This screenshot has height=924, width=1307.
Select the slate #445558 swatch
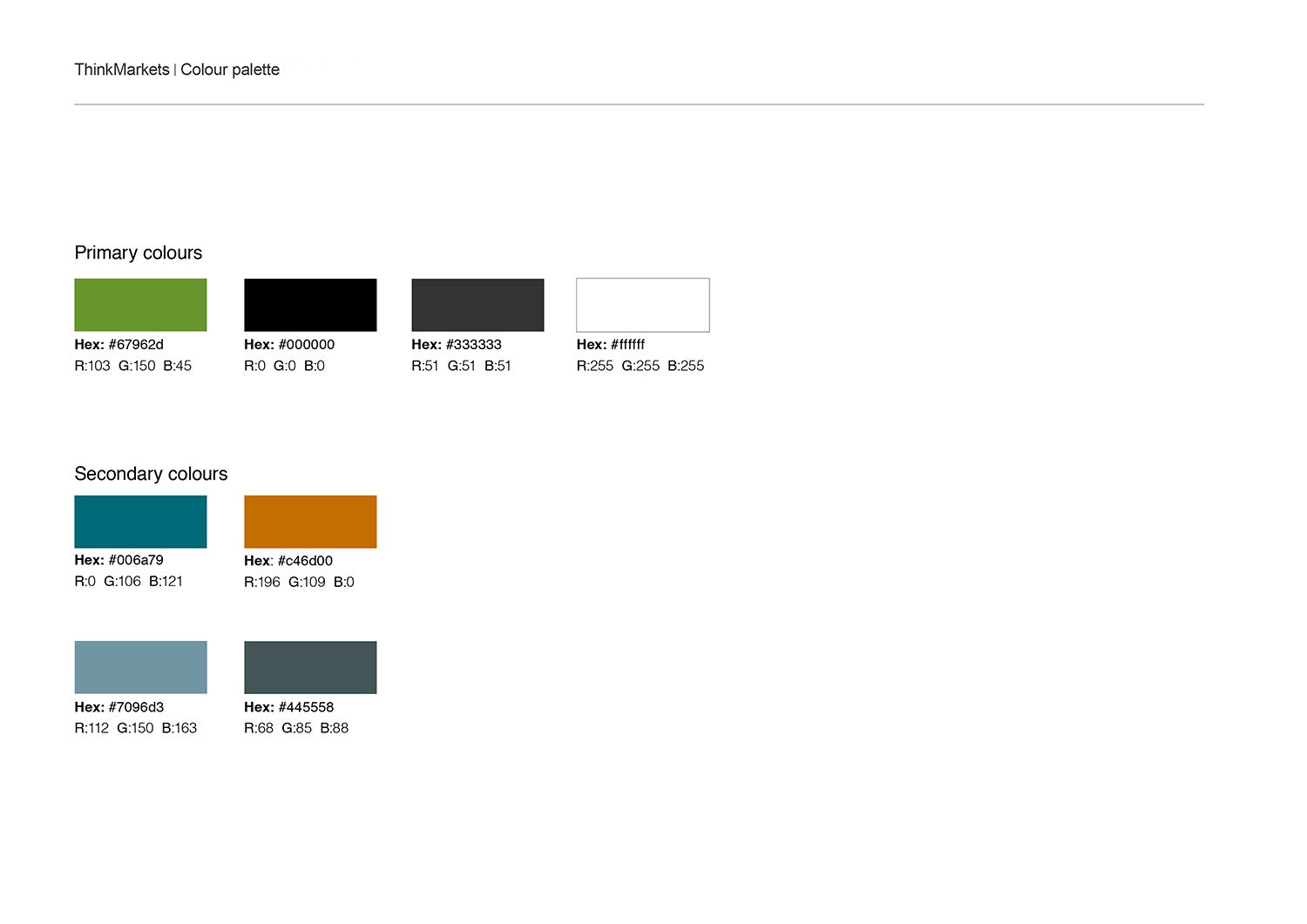(310, 667)
